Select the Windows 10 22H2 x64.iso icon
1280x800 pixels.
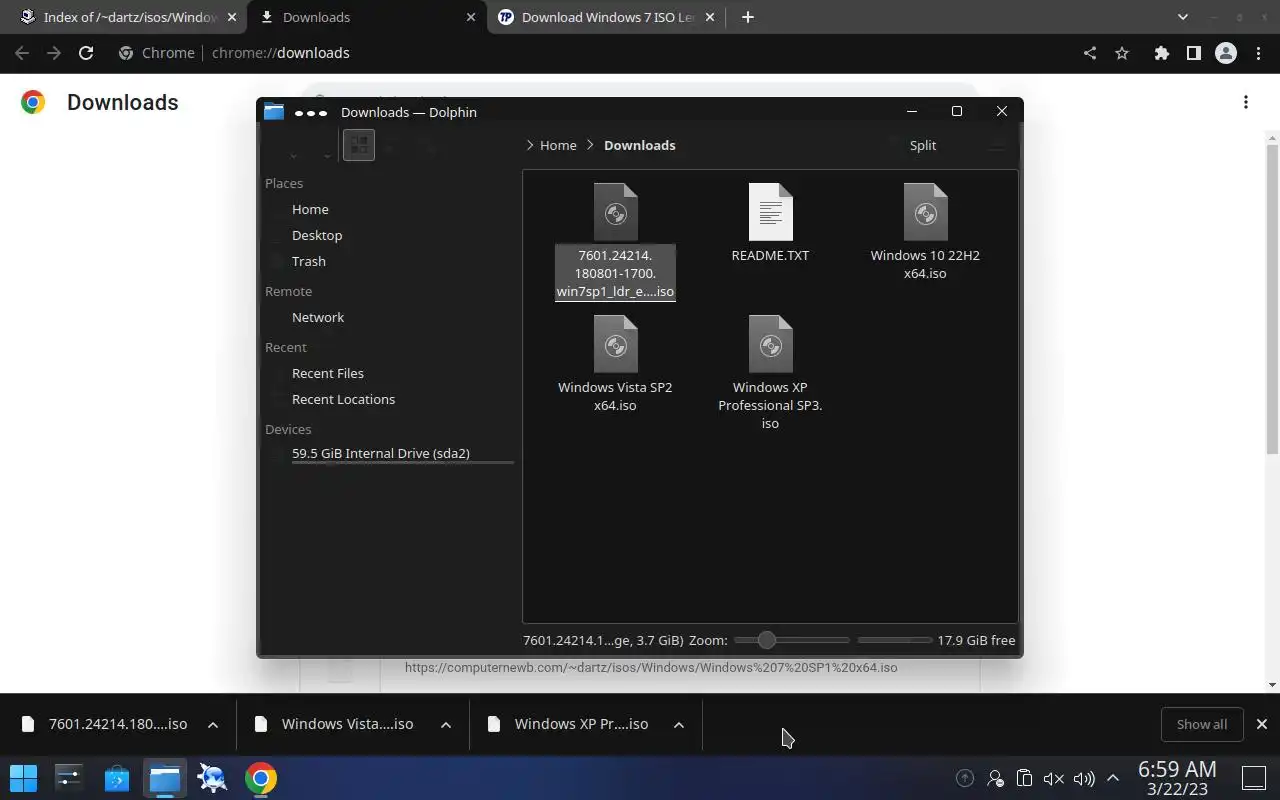click(925, 211)
